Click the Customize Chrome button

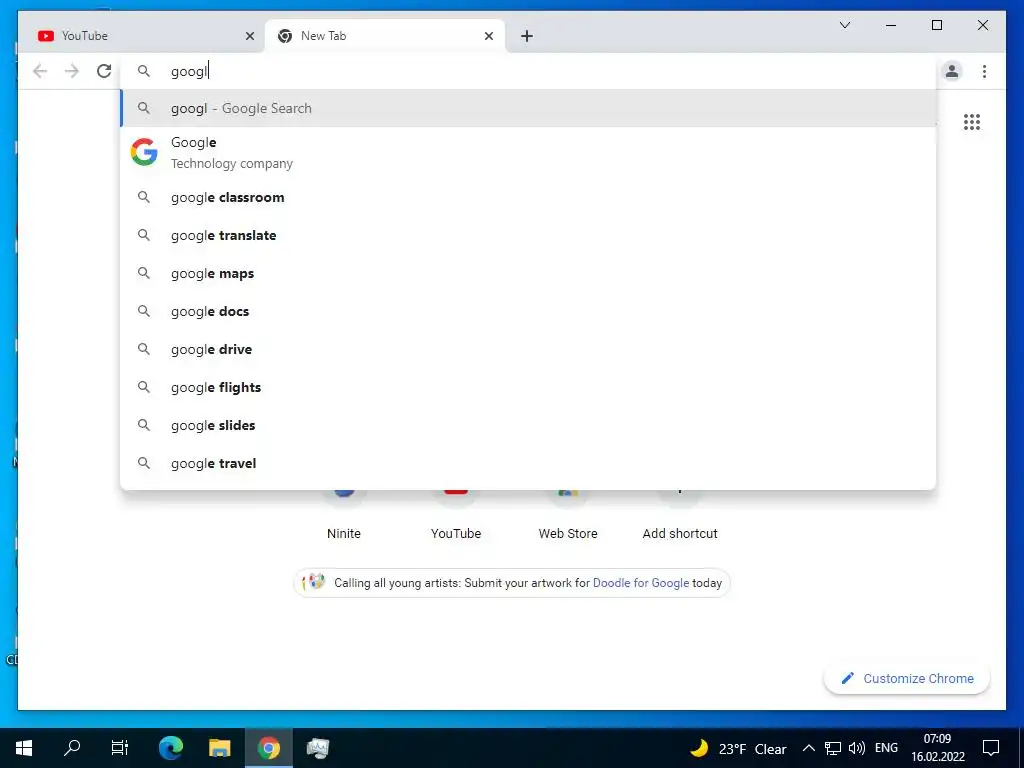coord(907,679)
